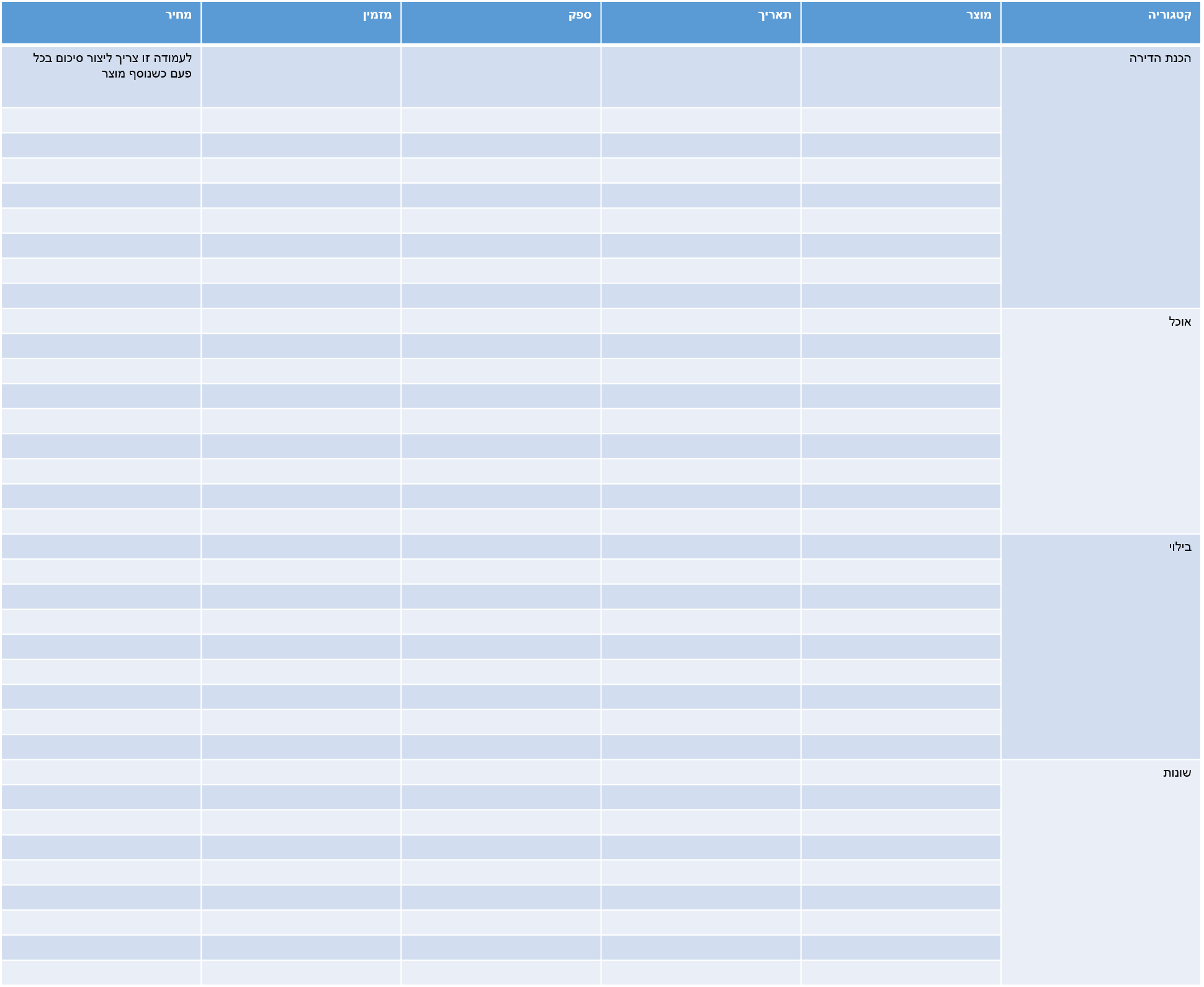Click the ספק column header

tap(501, 22)
